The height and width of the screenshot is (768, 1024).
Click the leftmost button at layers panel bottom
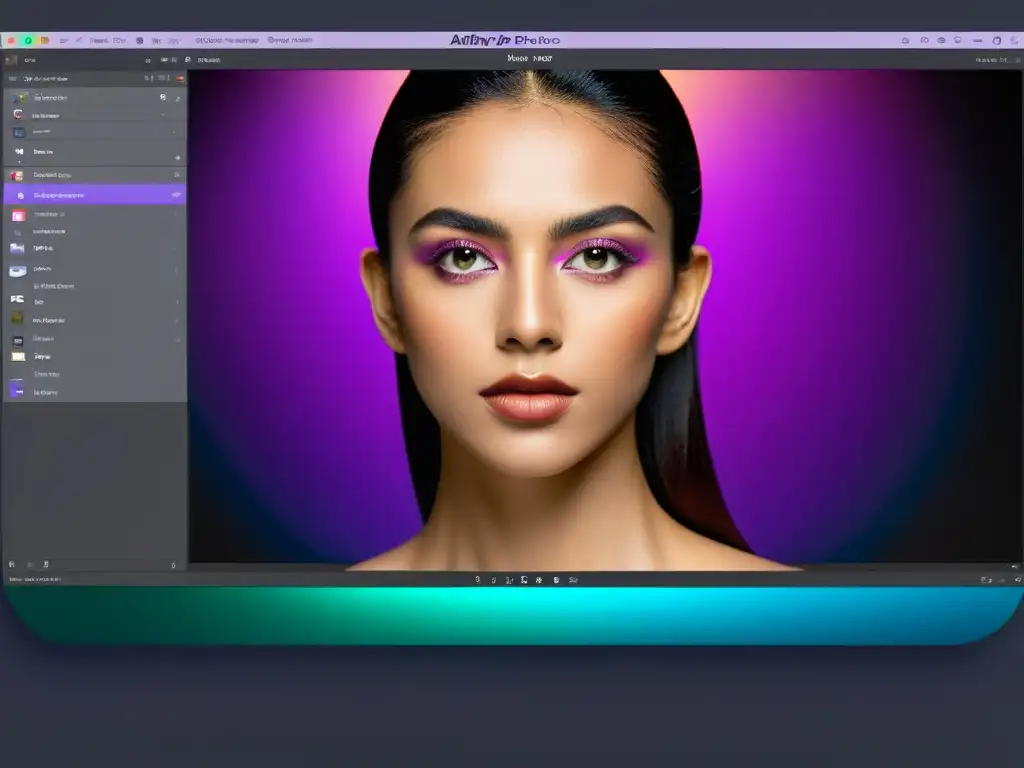[12, 565]
